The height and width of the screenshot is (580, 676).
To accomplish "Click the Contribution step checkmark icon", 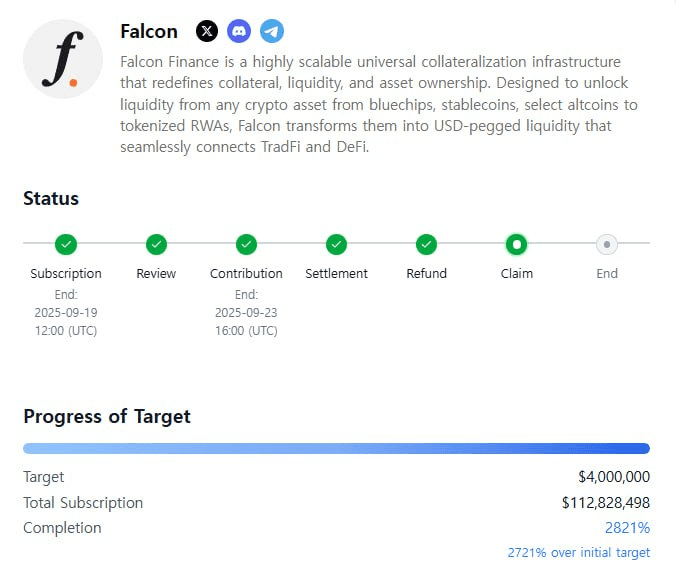I will pyautogui.click(x=246, y=245).
